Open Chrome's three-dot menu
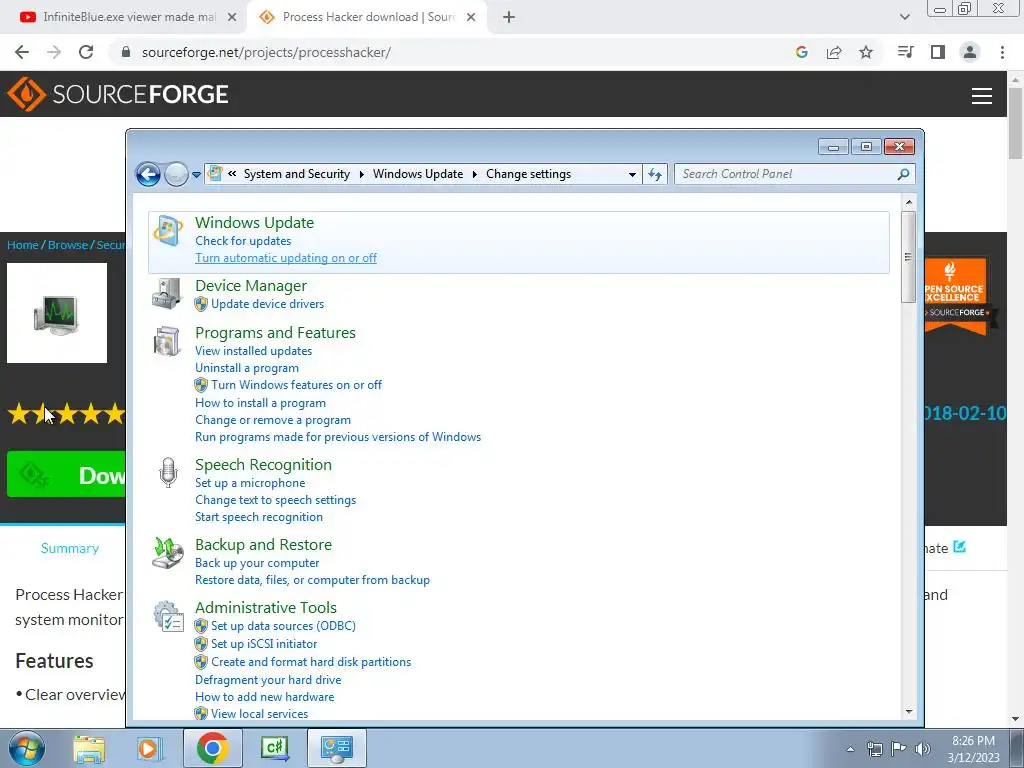The height and width of the screenshot is (768, 1024). click(1002, 52)
